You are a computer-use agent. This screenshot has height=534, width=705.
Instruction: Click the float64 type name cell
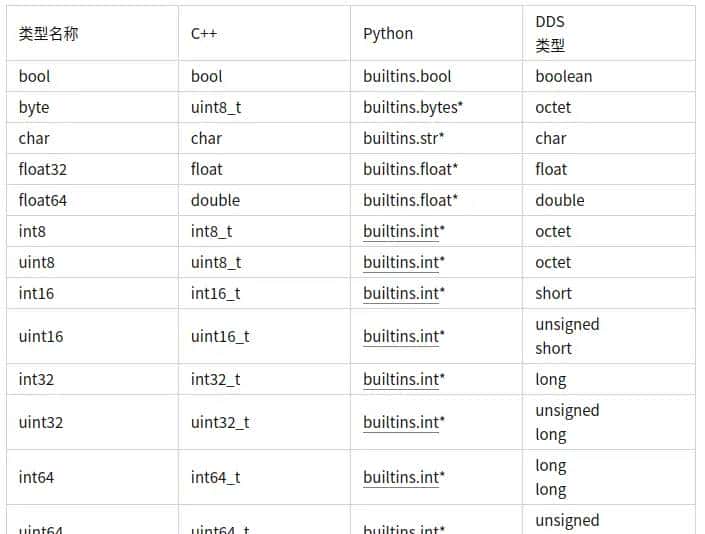[43, 201]
